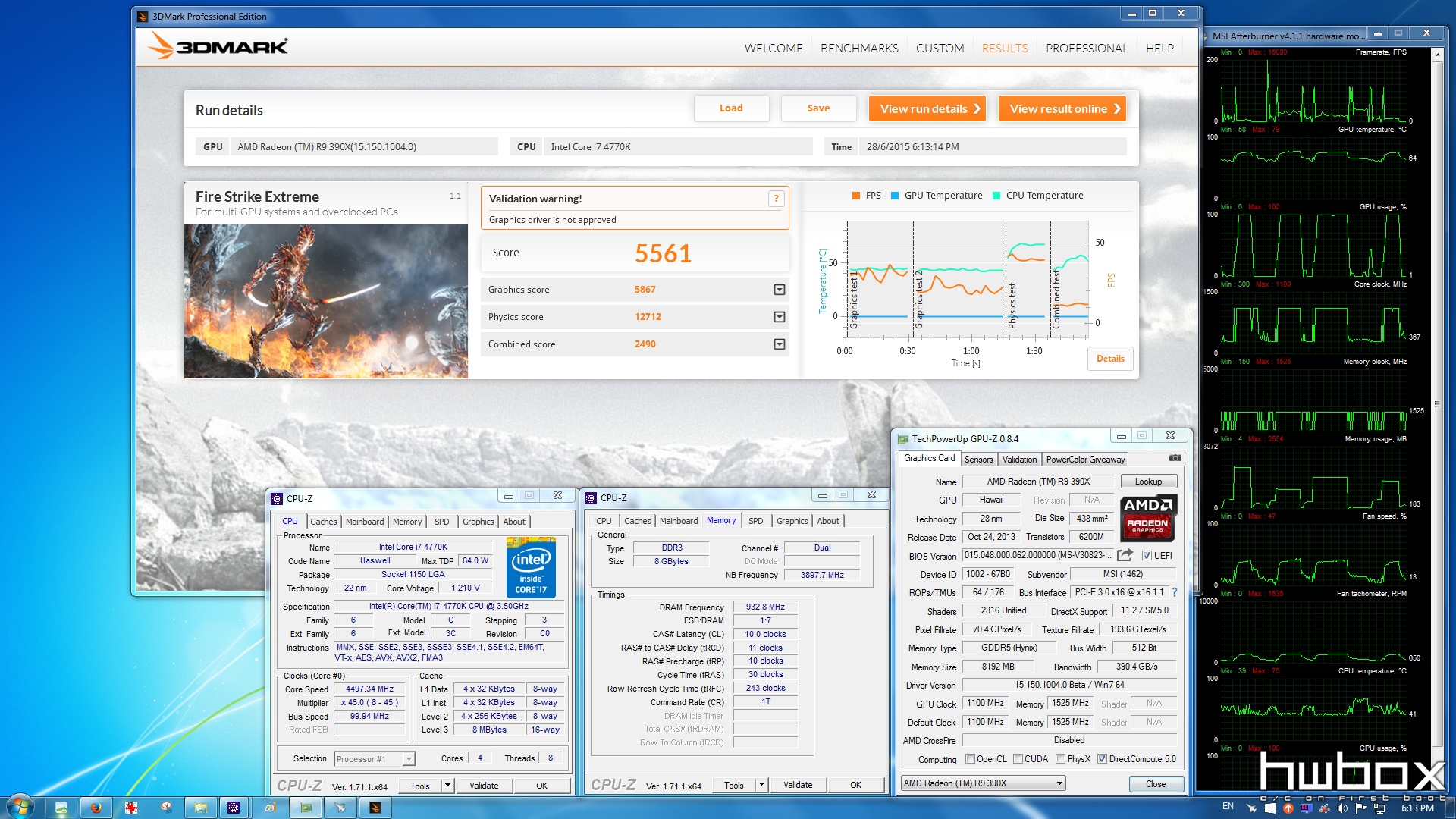
Task: Open the Validation tab in GPU-Z
Action: click(1019, 460)
